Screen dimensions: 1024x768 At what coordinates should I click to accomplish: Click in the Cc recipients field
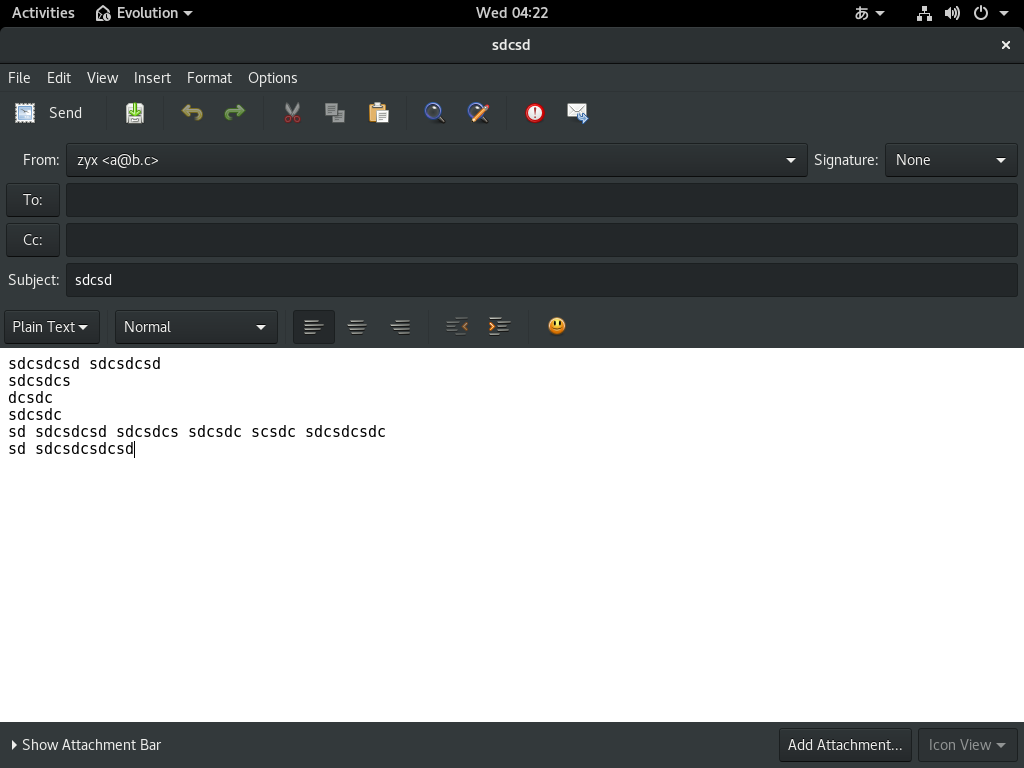[x=541, y=240]
